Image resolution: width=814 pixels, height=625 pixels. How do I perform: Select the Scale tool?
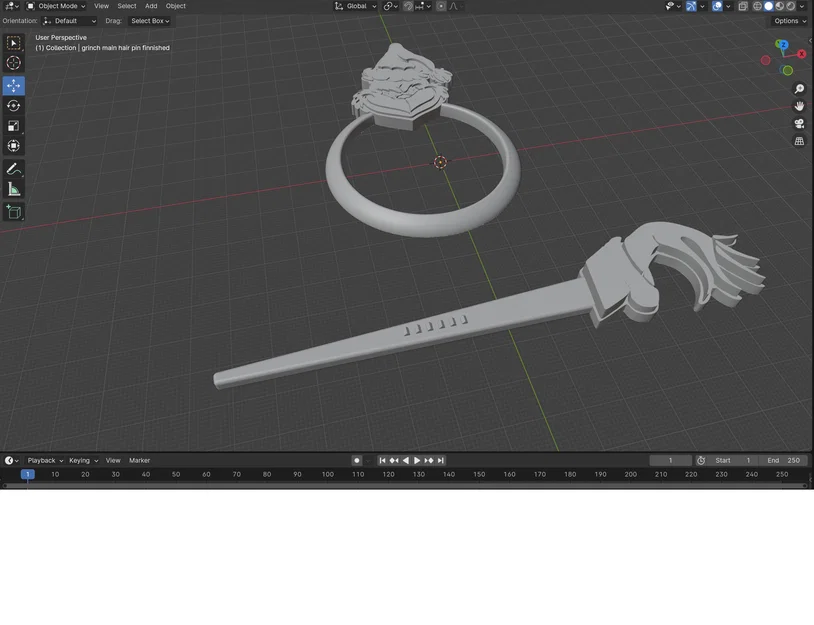tap(13, 126)
